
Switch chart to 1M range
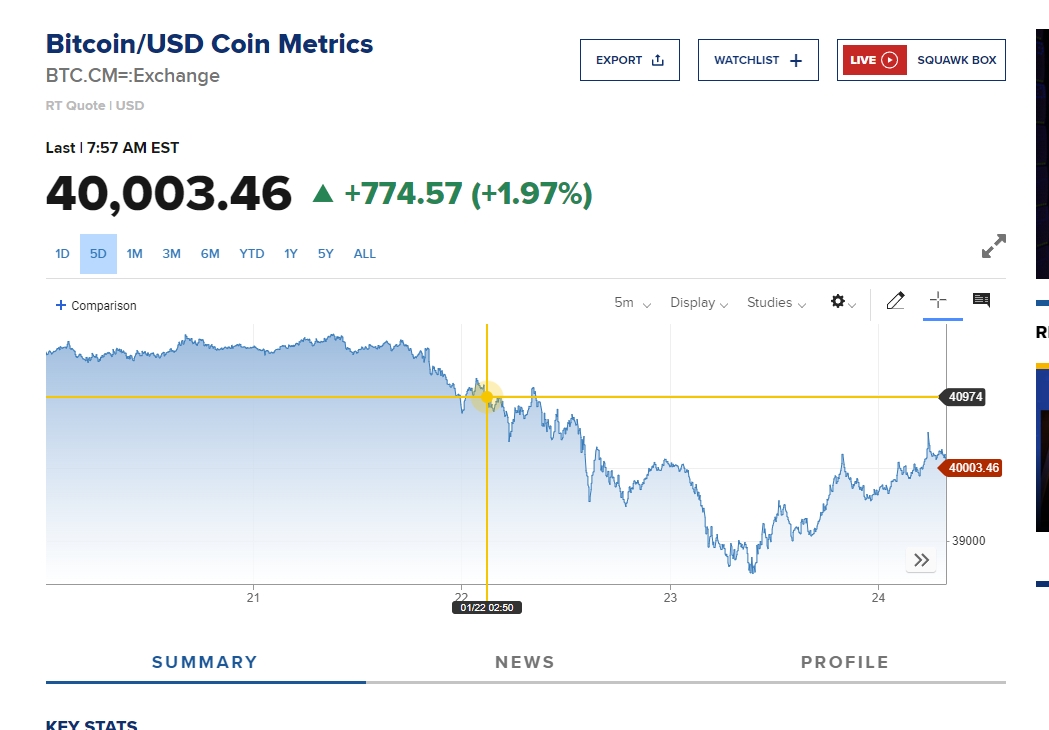tap(135, 254)
